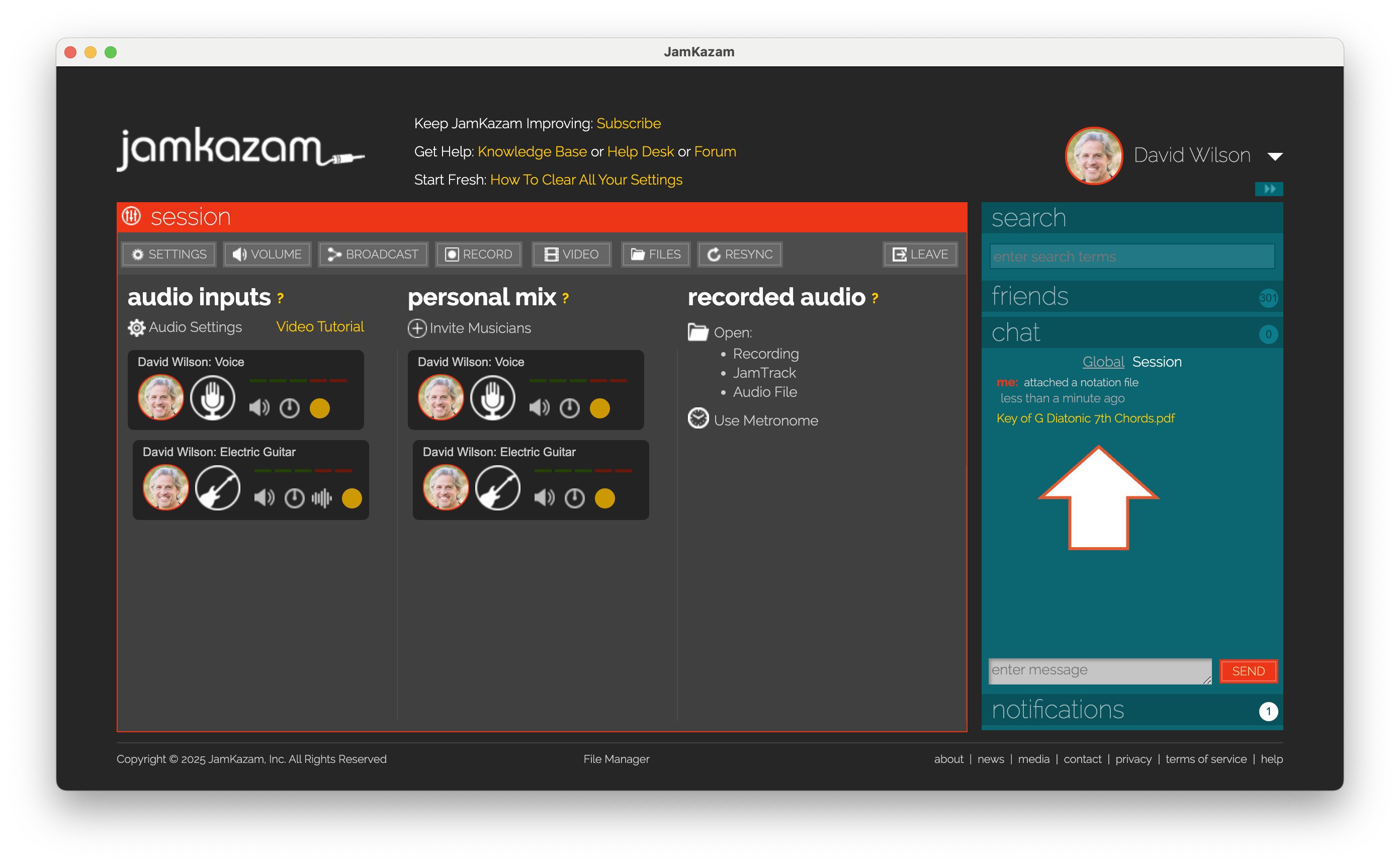This screenshot has height=865, width=1400.
Task: Open the Audio Settings gear icon
Action: point(136,328)
